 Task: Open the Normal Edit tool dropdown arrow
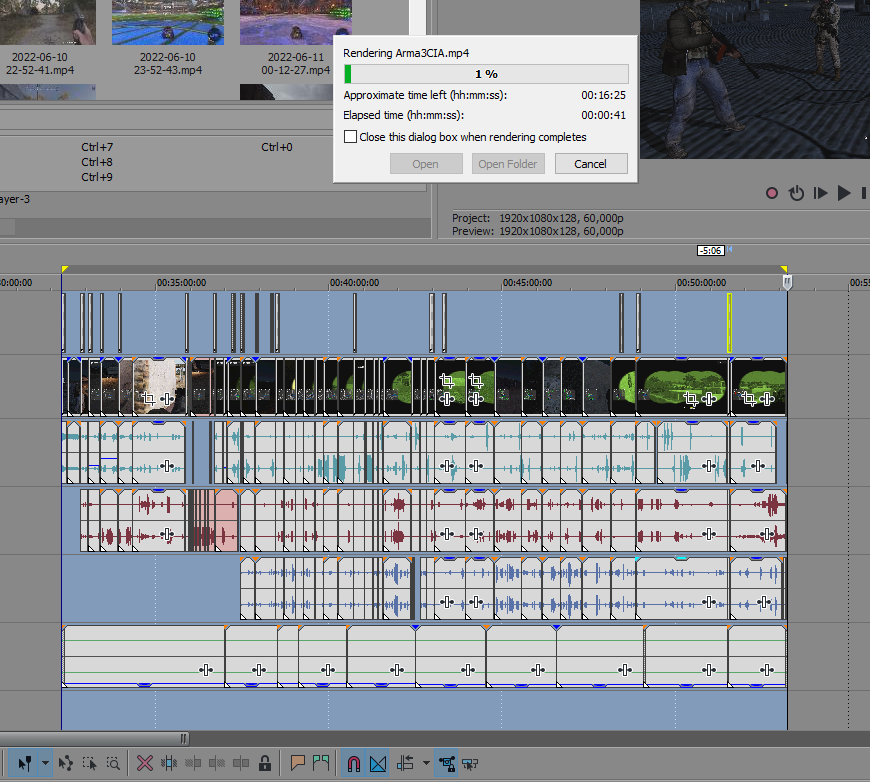(45, 764)
